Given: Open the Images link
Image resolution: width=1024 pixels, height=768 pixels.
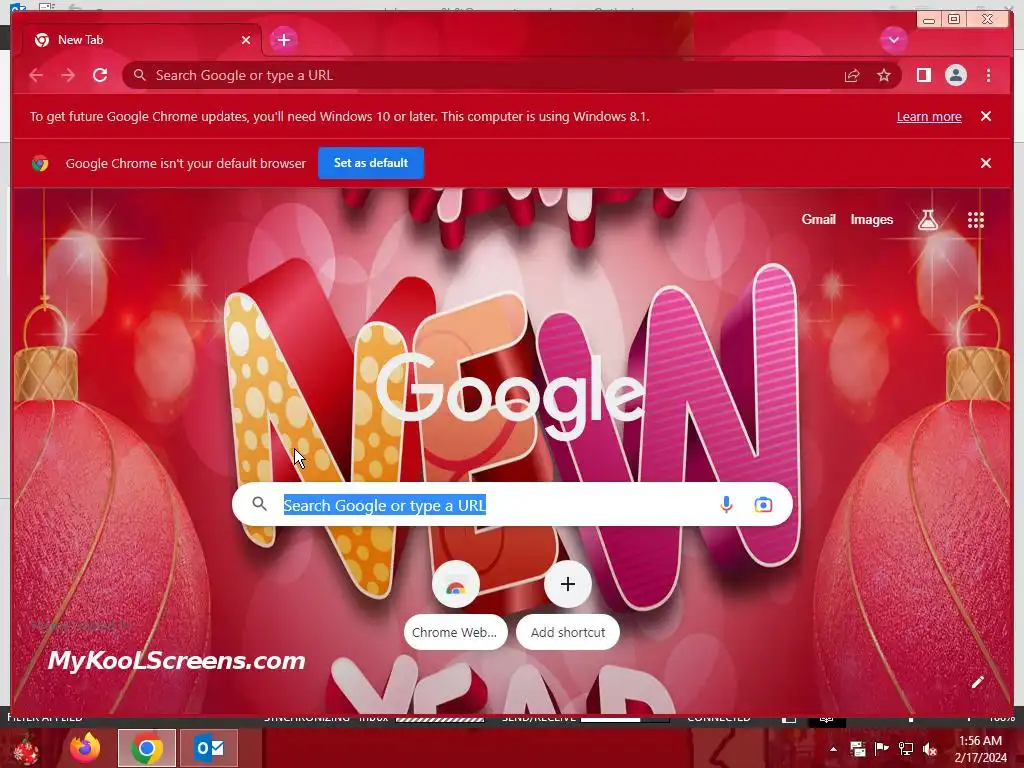Looking at the screenshot, I should pyautogui.click(x=871, y=219).
